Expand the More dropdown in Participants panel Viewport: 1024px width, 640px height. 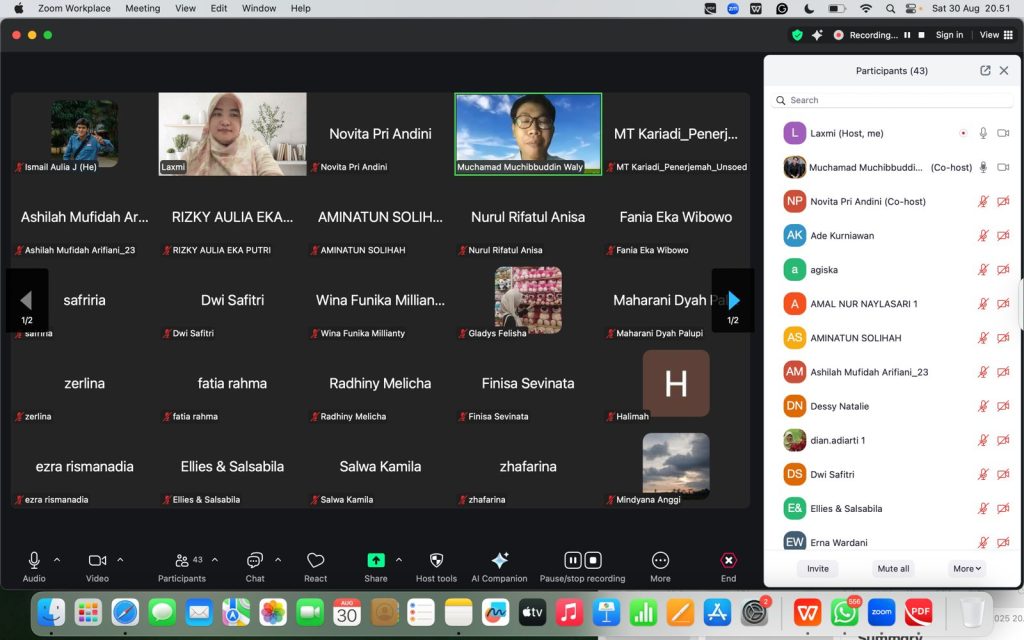click(967, 568)
